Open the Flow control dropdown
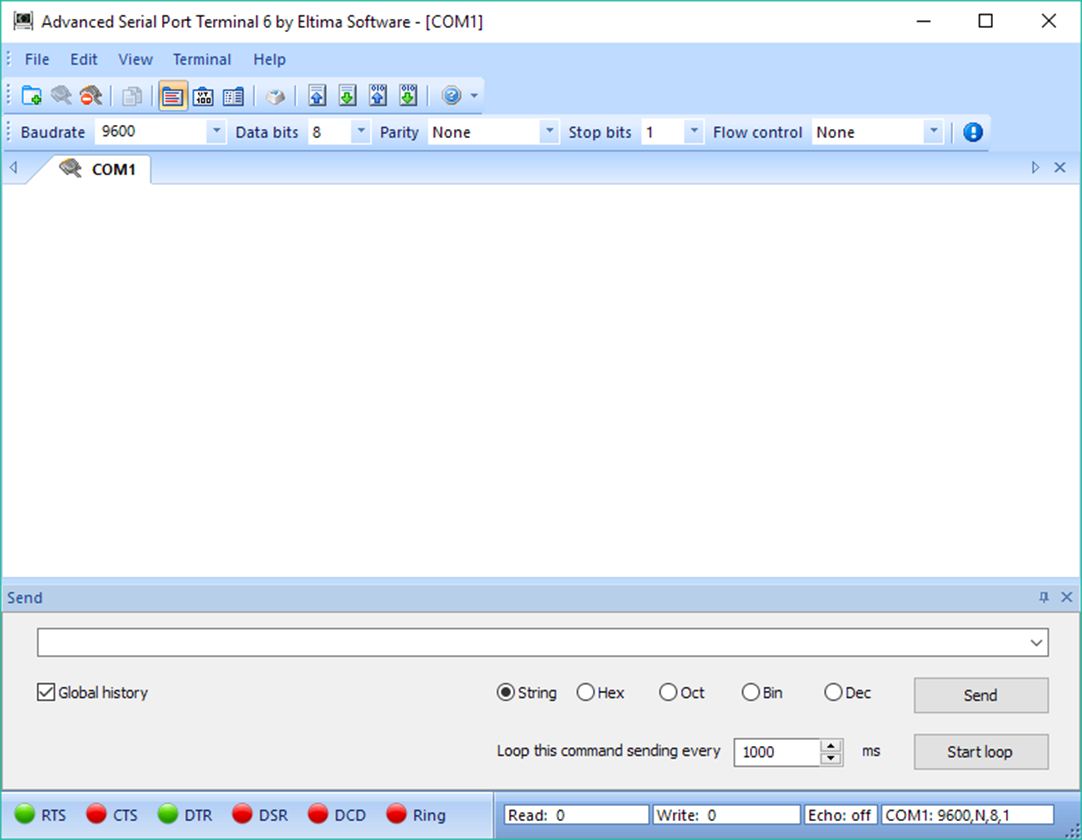The width and height of the screenshot is (1082, 840). point(933,131)
